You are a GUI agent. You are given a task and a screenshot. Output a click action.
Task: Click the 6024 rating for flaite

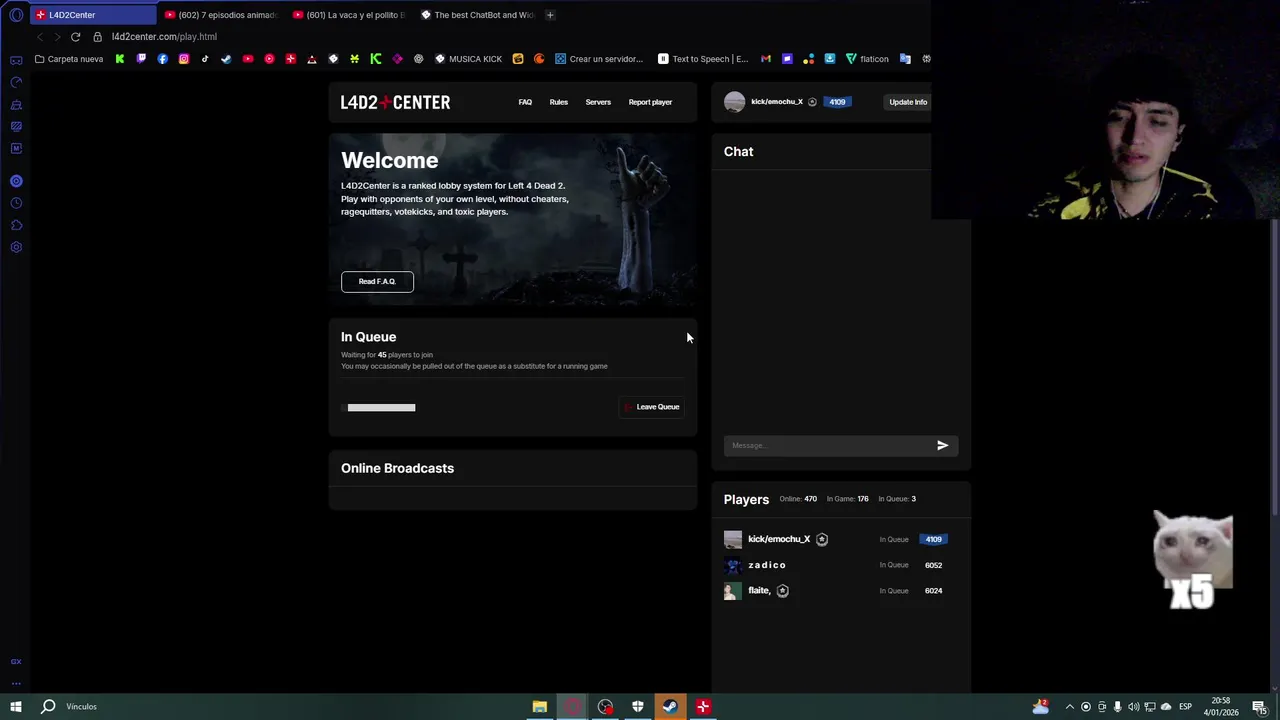[933, 591]
